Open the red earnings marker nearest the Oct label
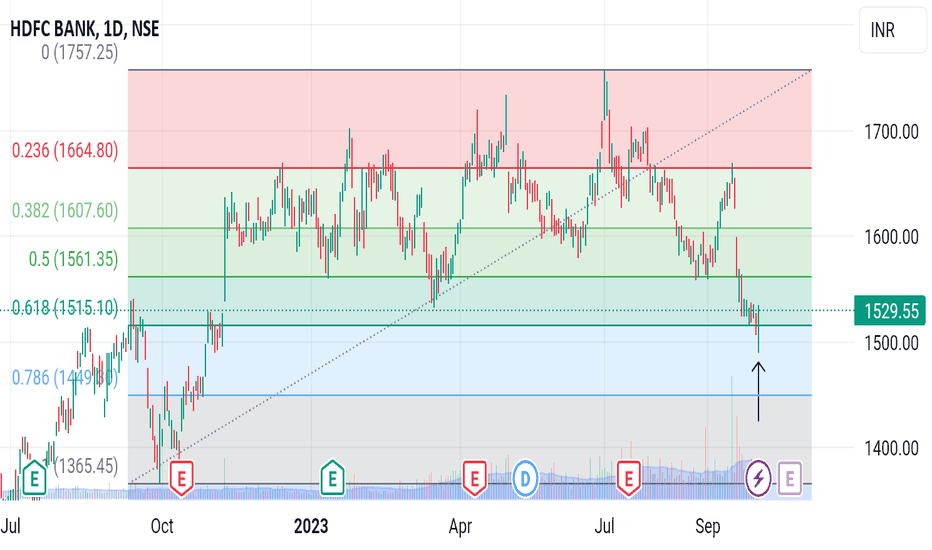Viewport: 932px width, 550px height. 182,478
